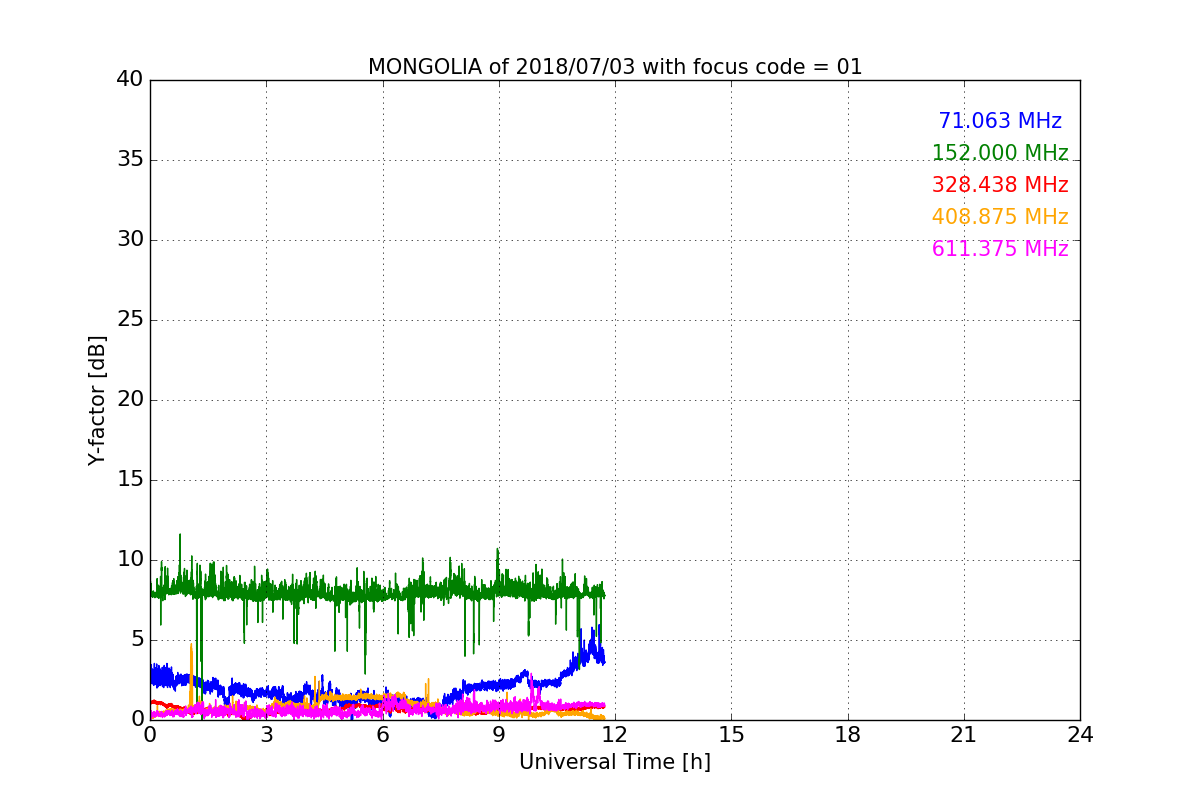Viewport: 1200px width, 800px height.
Task: Click x-axis tick label 9
Action: pyautogui.click(x=499, y=735)
